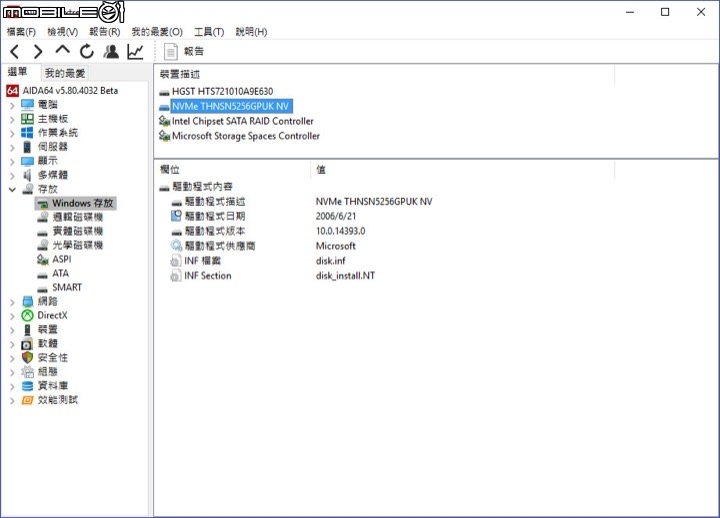
Task: Open the 檔案(F) menu
Action: 21,32
